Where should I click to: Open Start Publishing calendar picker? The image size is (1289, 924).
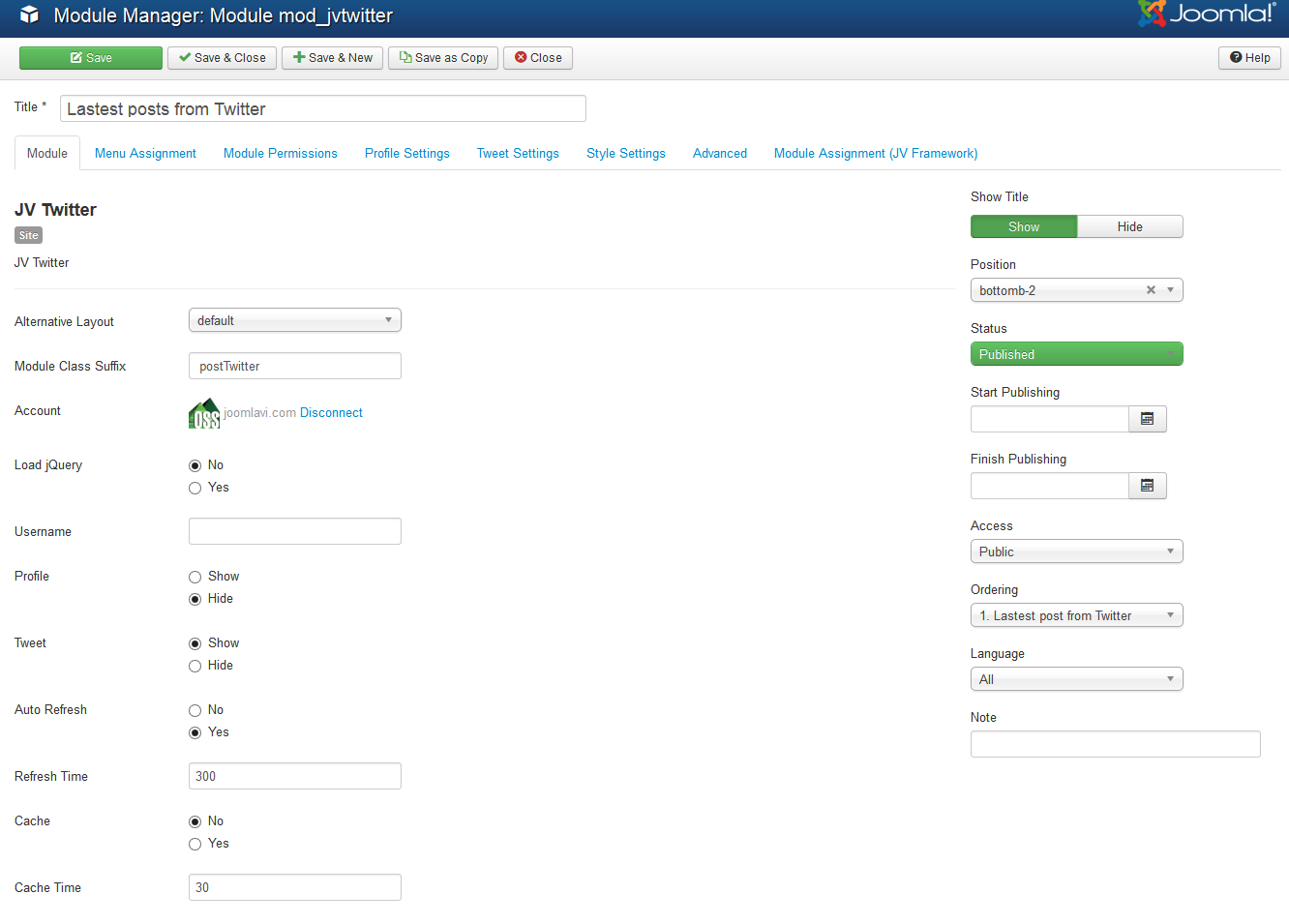pos(1148,419)
